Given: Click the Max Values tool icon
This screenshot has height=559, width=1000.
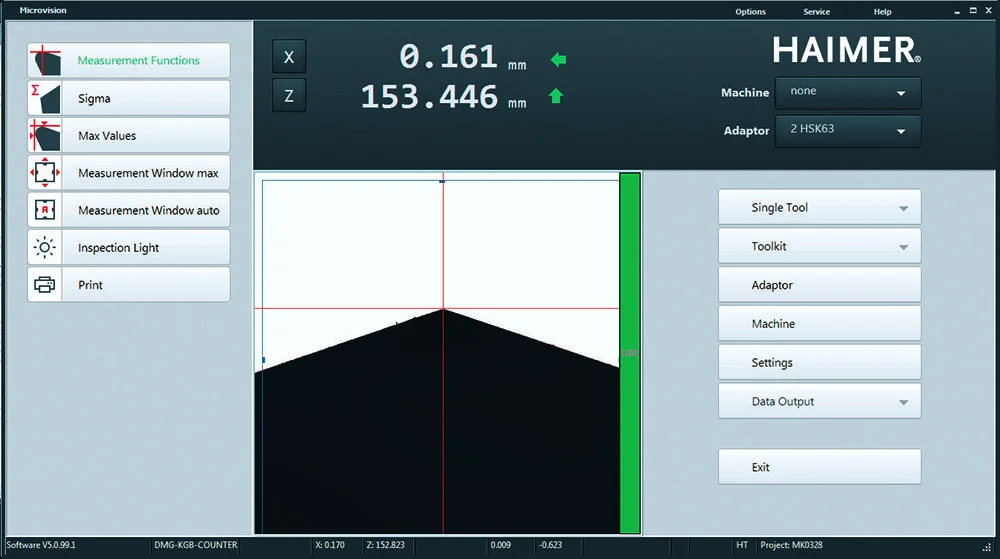Looking at the screenshot, I should [45, 135].
